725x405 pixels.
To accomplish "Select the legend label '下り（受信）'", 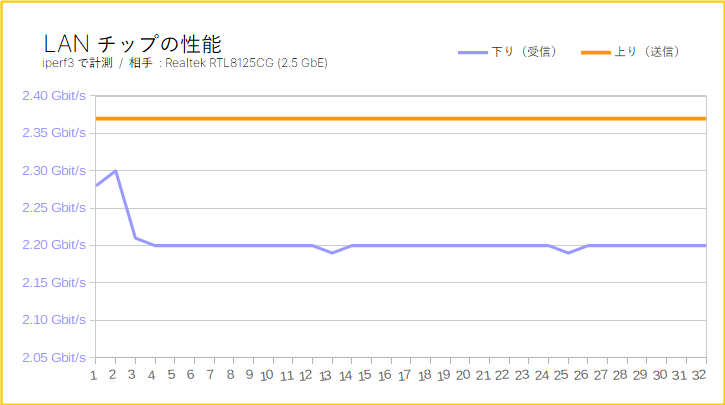I will click(x=526, y=52).
